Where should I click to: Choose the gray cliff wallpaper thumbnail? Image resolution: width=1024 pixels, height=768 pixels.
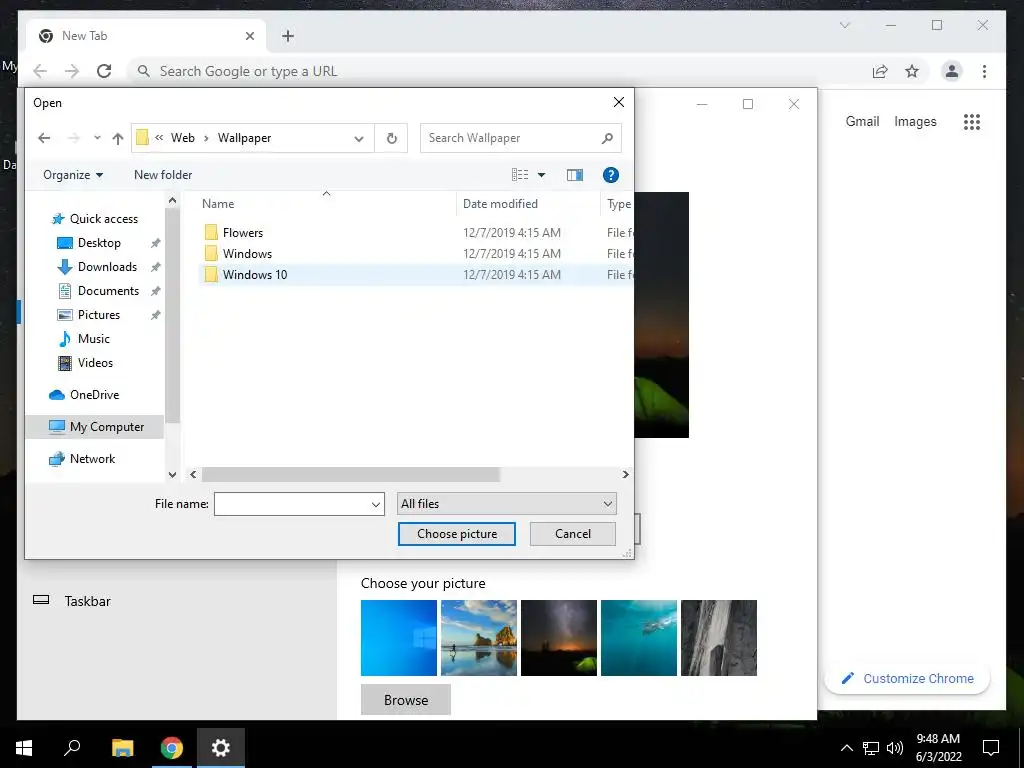(719, 638)
